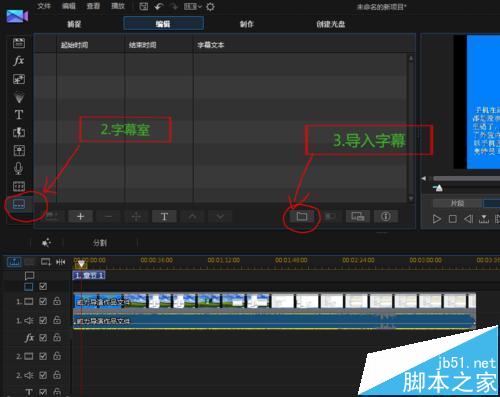Open the Audio Mixing Room sidebar icon
The height and width of the screenshot is (397, 500).
[19, 150]
